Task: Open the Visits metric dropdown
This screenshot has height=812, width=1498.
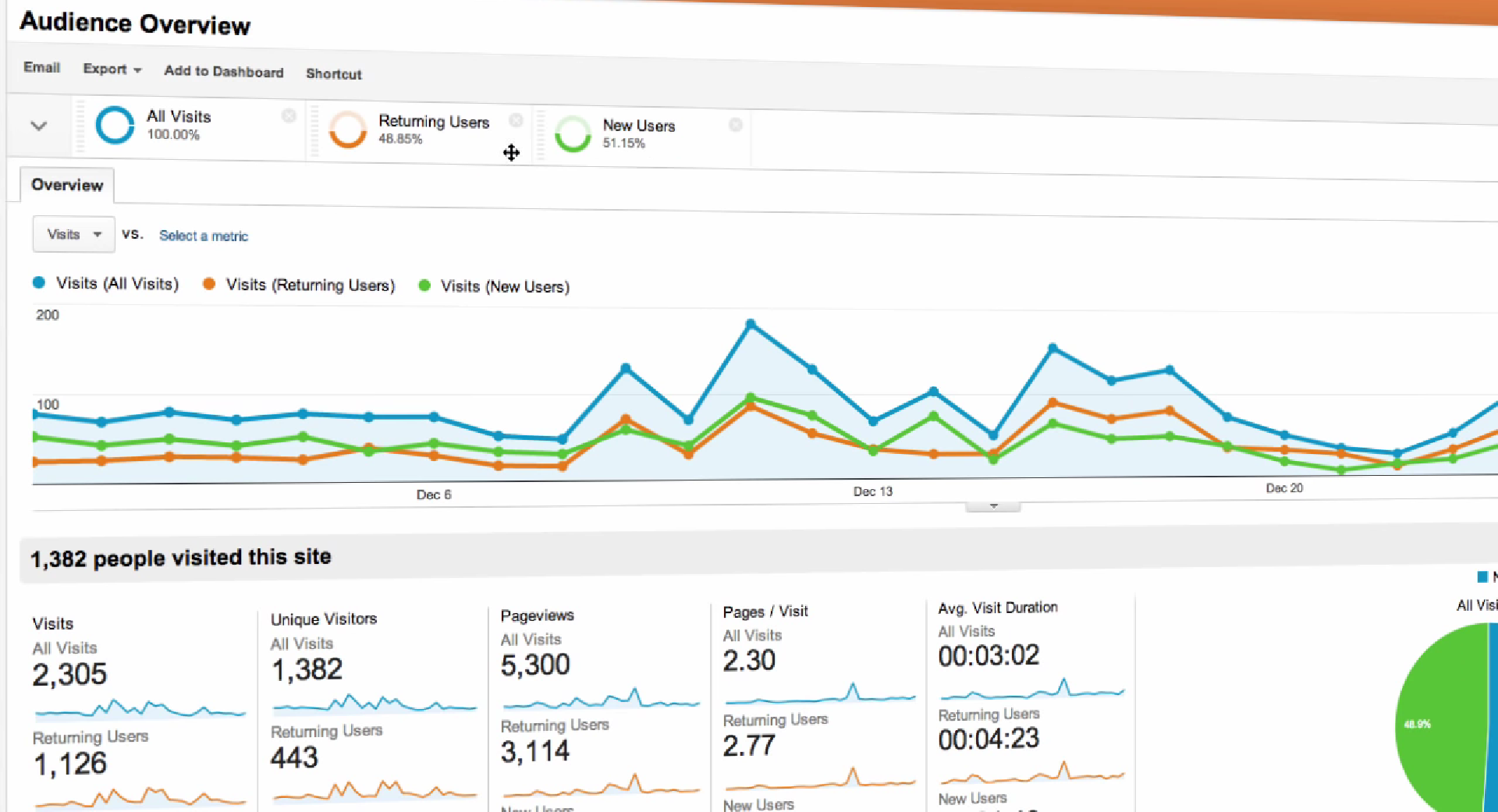Action: tap(73, 234)
